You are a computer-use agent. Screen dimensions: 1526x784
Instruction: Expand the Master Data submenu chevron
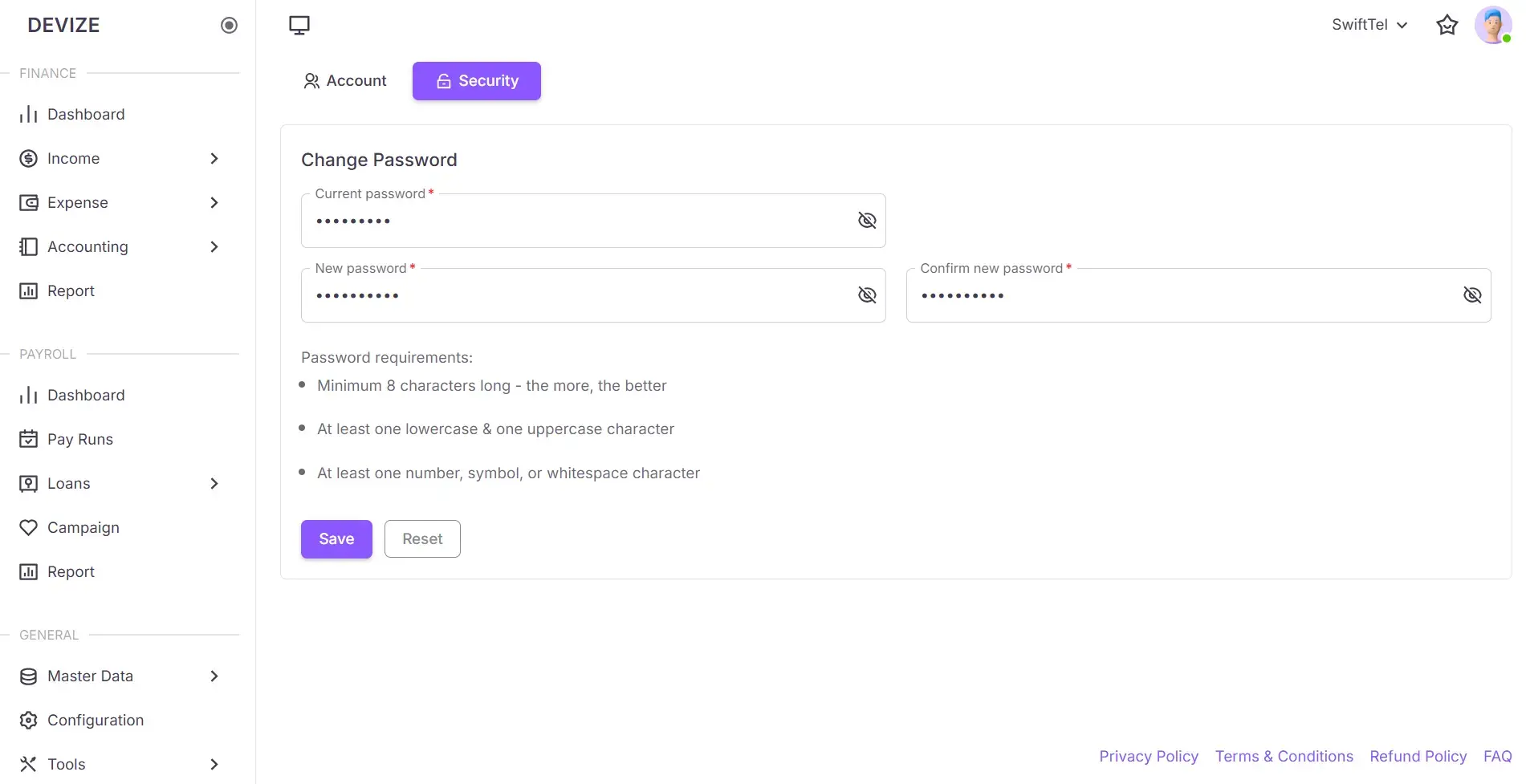point(214,676)
